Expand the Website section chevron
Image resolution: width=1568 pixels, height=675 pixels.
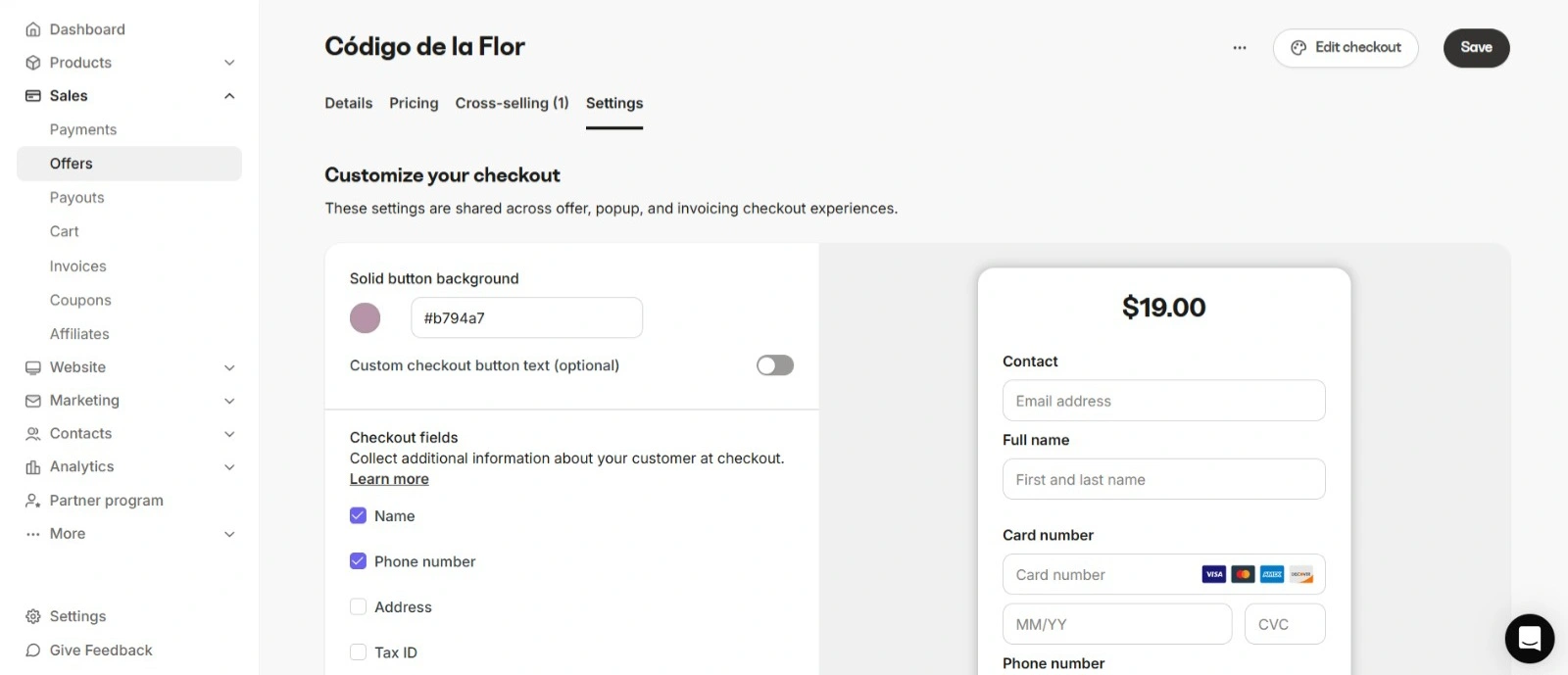tap(229, 367)
